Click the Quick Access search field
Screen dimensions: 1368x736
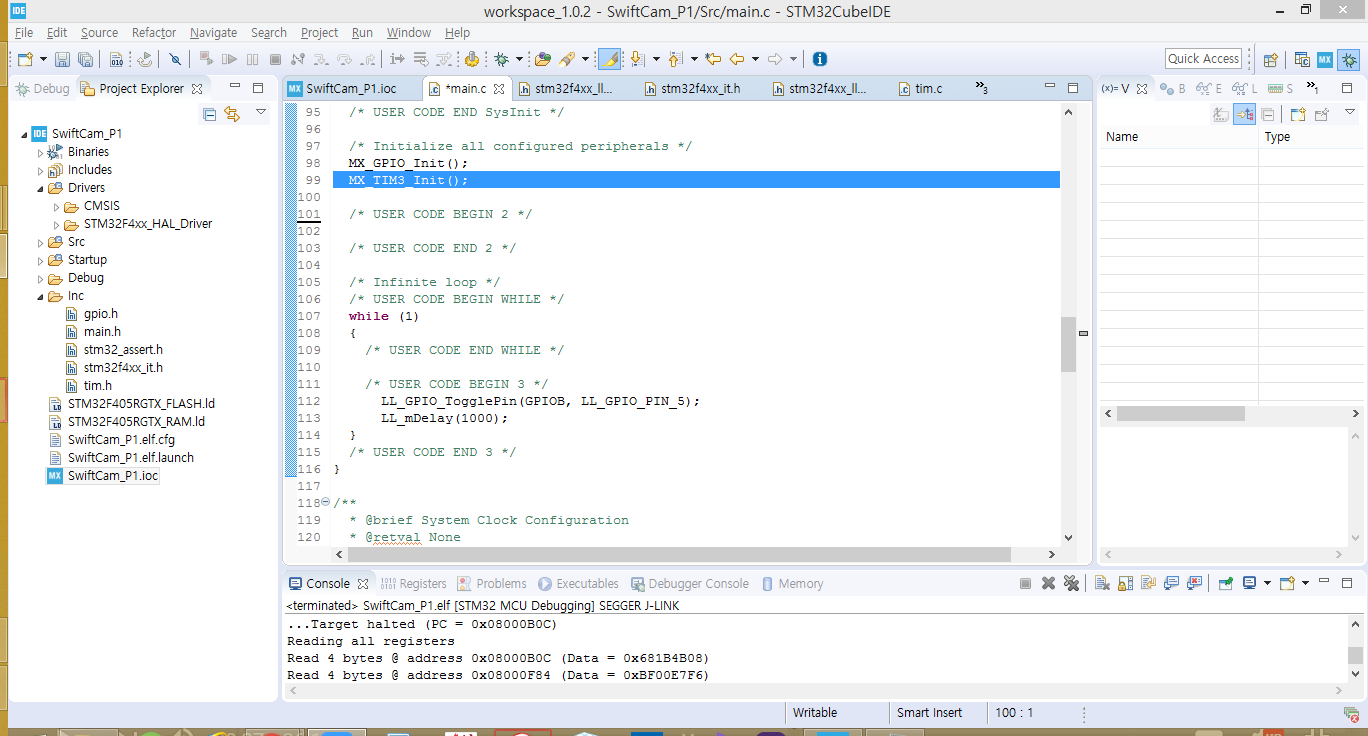click(1204, 59)
